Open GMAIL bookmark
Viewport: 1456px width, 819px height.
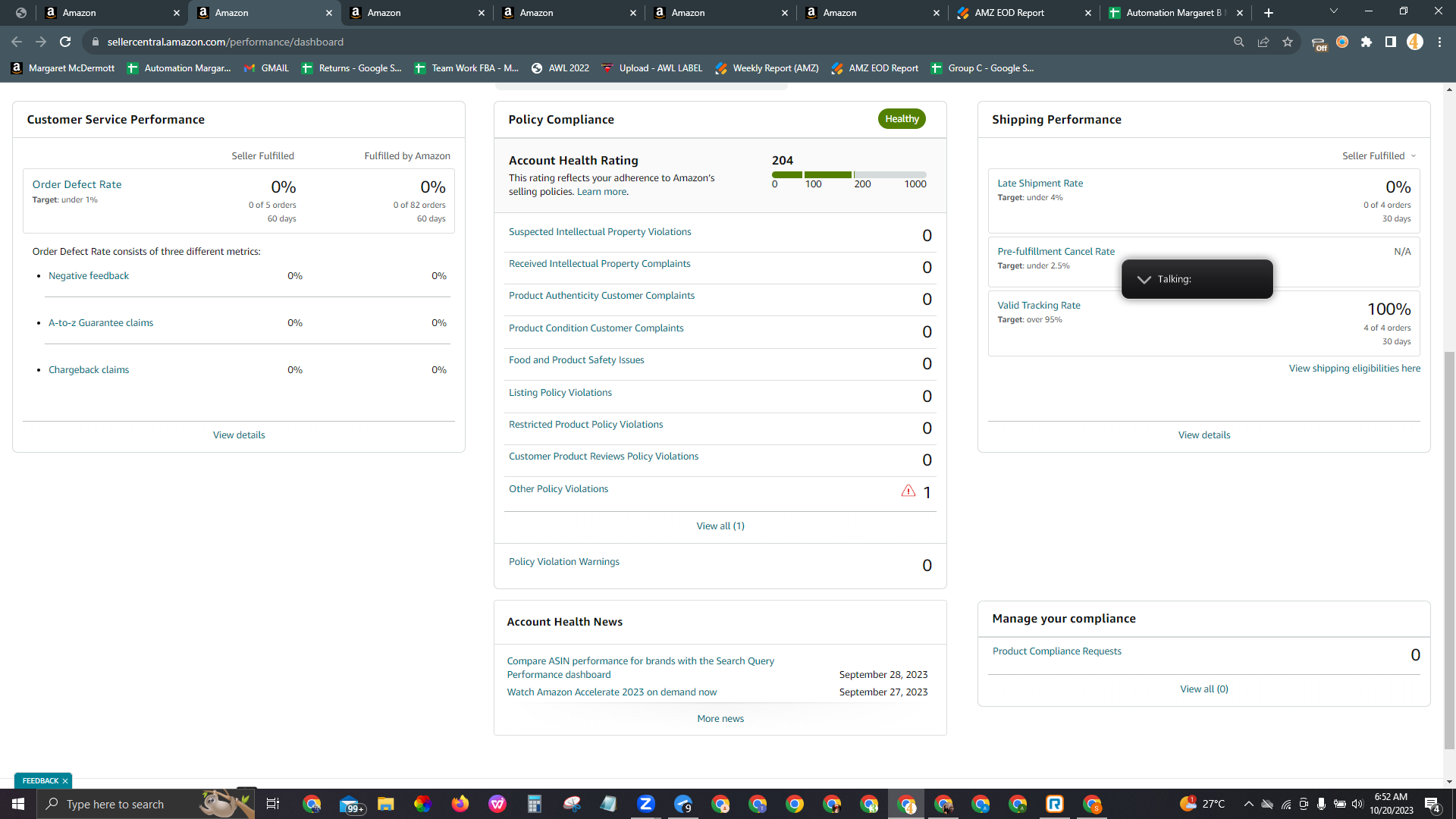click(266, 68)
